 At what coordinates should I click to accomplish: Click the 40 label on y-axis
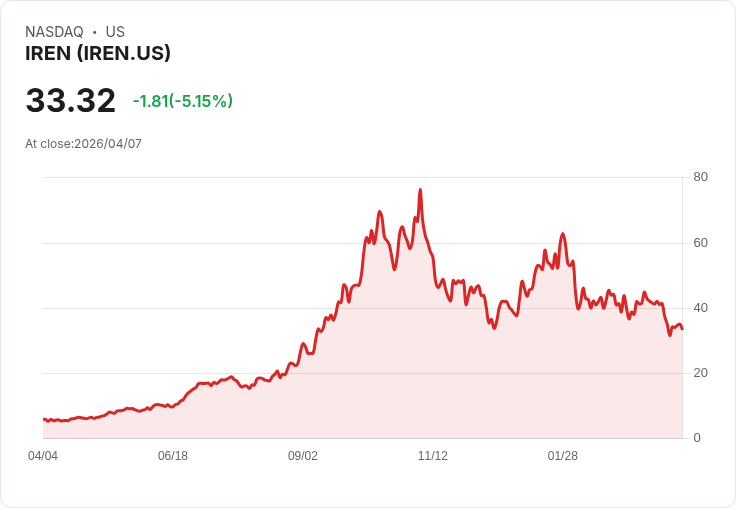coord(700,308)
